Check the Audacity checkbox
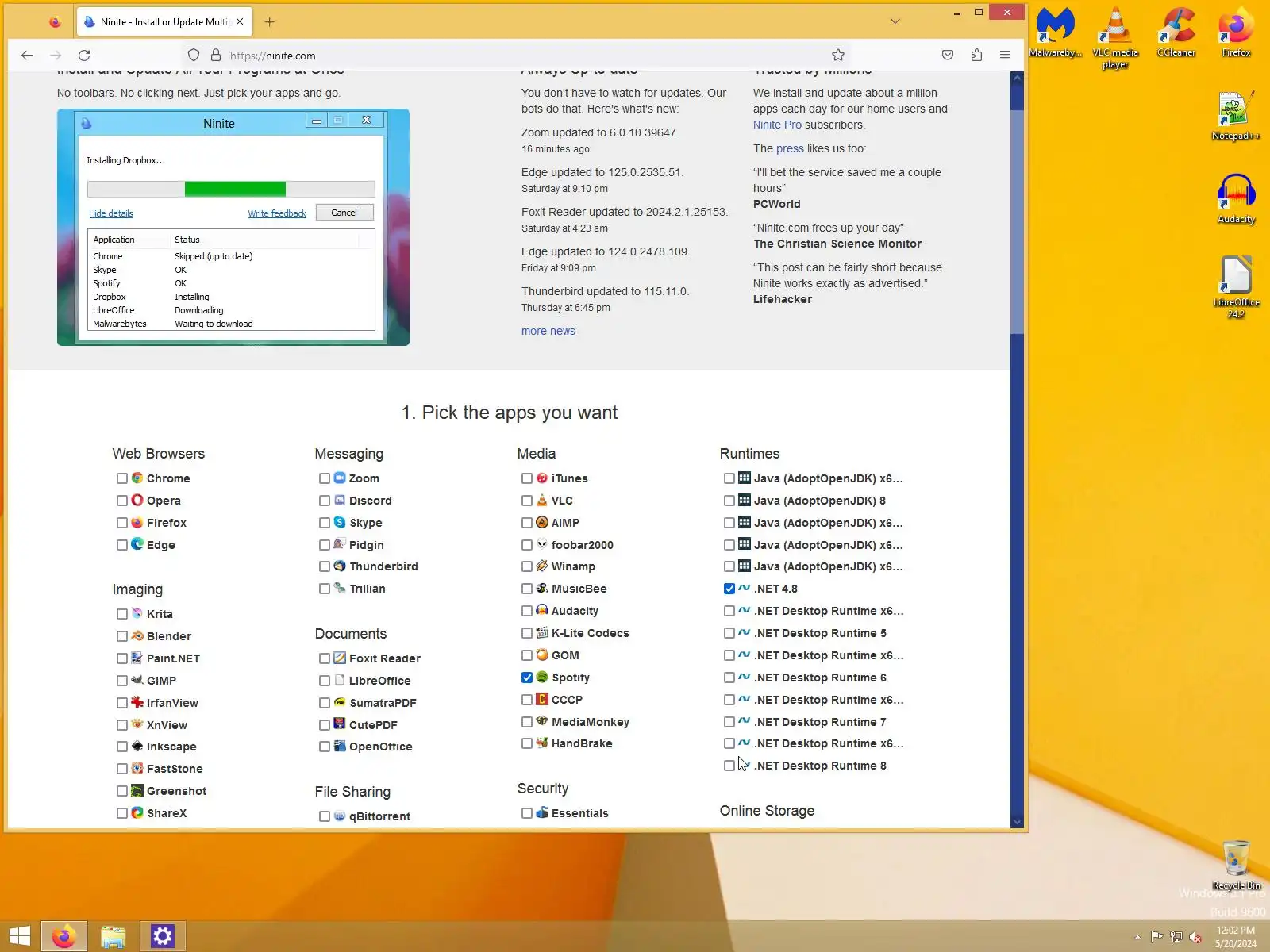1270x952 pixels. tap(527, 611)
